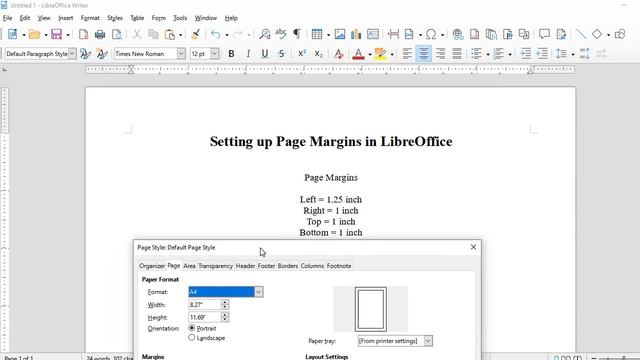Align paragraph right
The height and width of the screenshot is (360, 640).
[440, 54]
